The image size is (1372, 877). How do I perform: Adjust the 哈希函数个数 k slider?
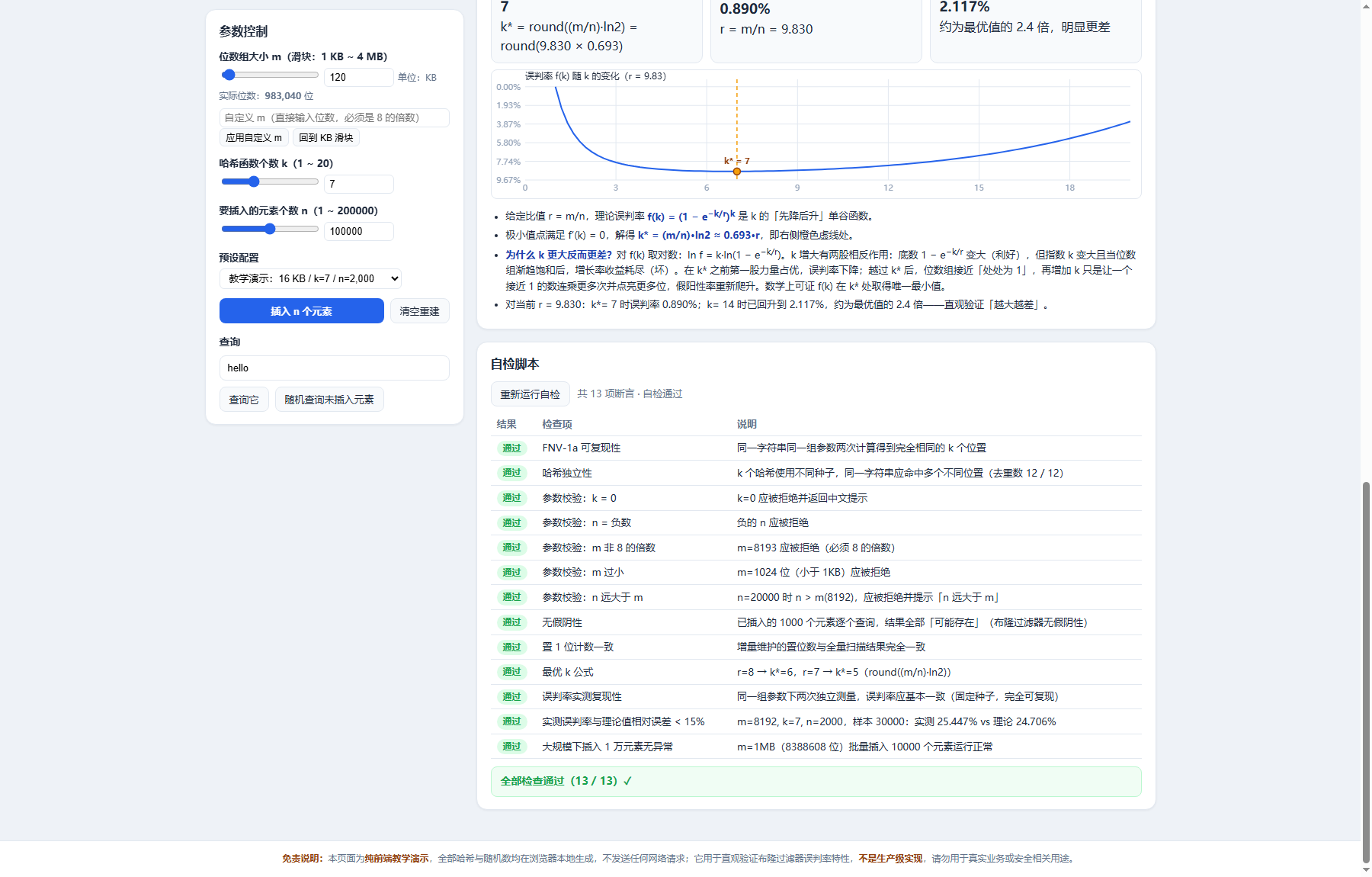(x=270, y=182)
